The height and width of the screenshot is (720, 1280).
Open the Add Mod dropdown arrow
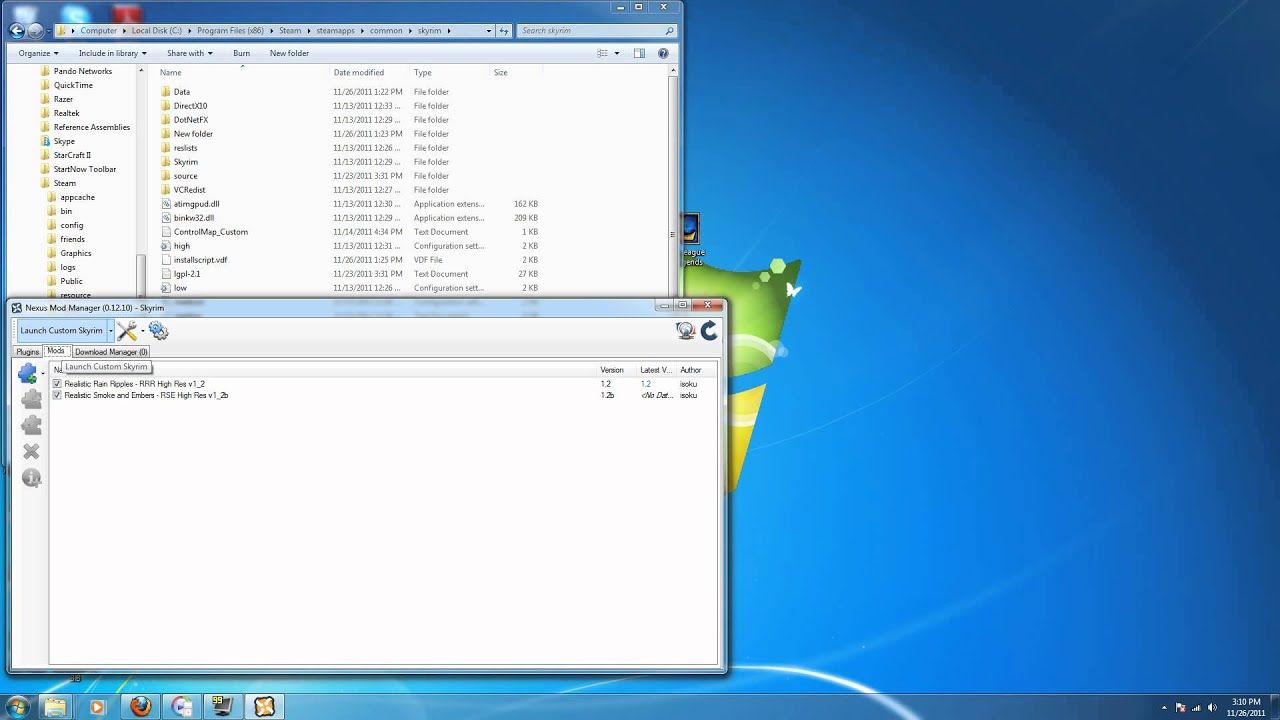click(x=43, y=373)
